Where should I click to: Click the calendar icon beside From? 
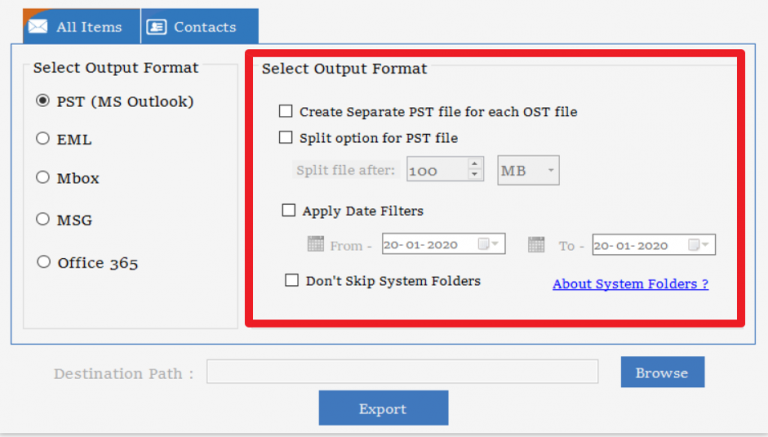[x=315, y=243]
